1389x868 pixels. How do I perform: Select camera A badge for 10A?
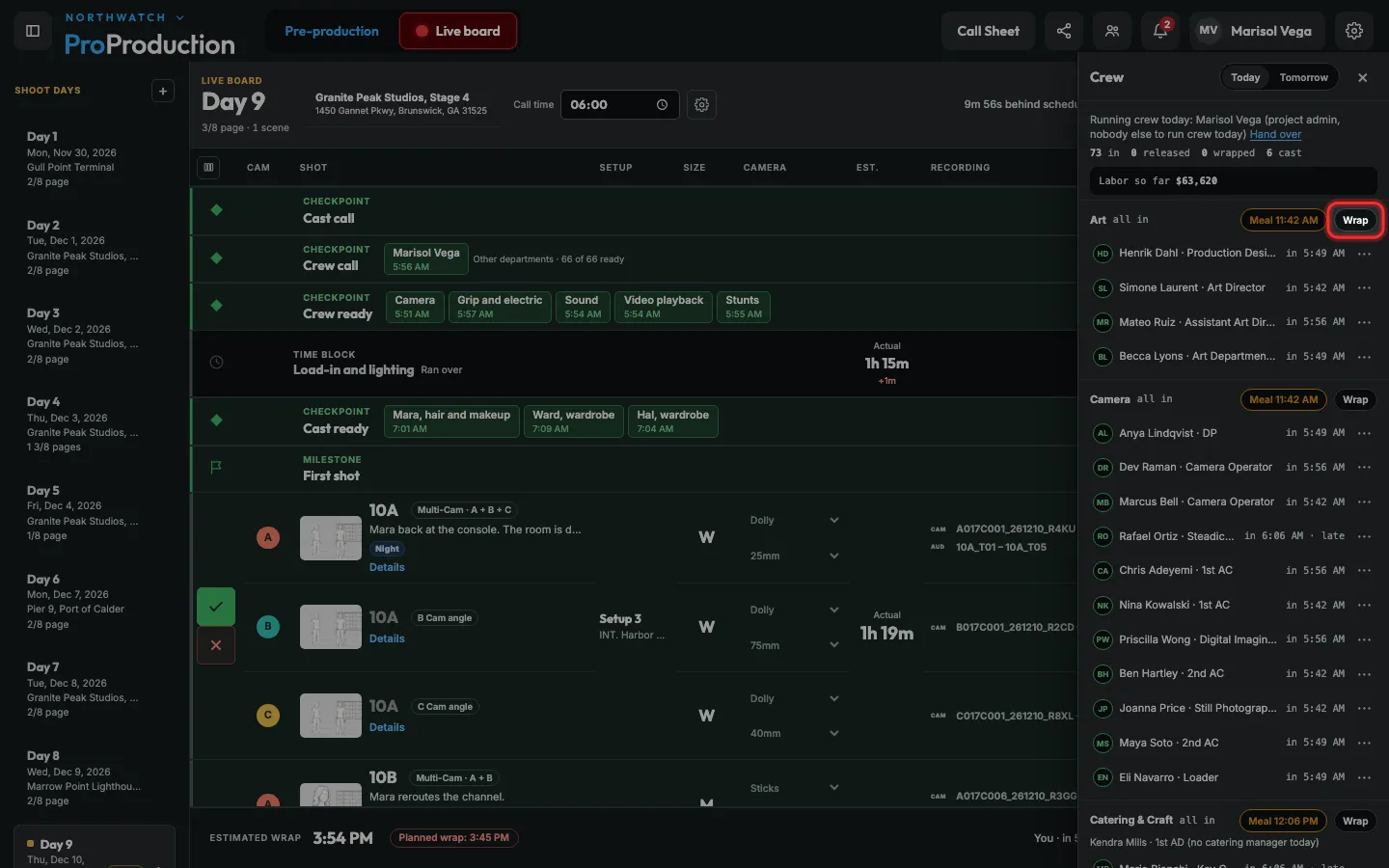(x=268, y=538)
